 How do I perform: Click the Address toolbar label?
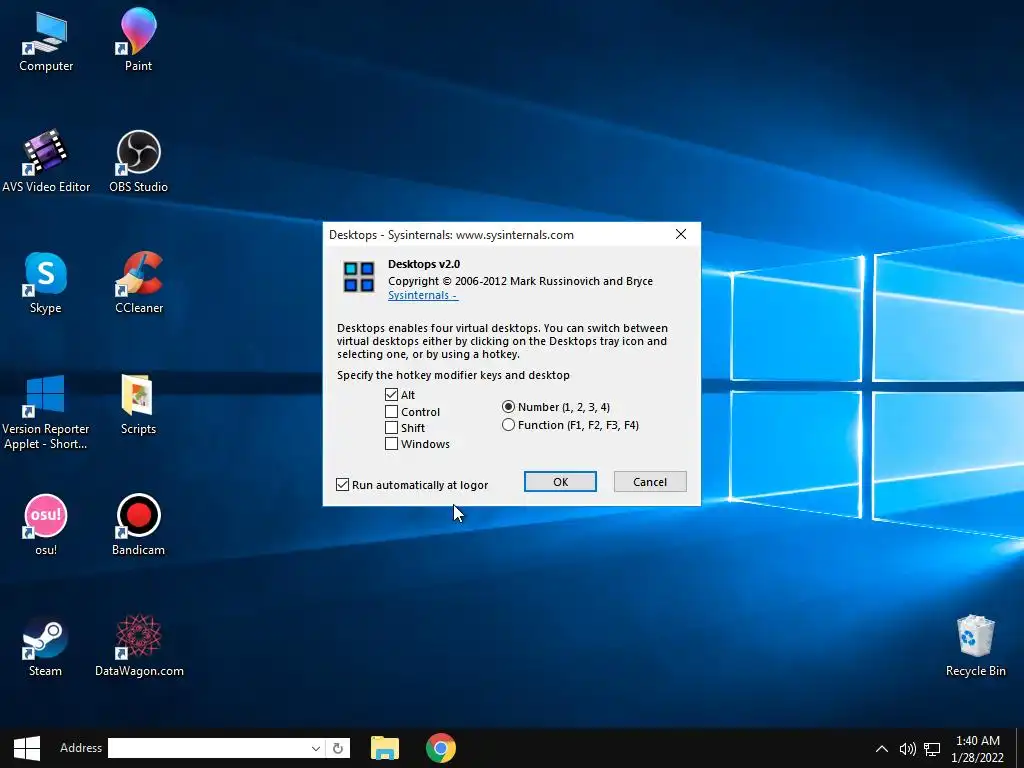(x=81, y=748)
